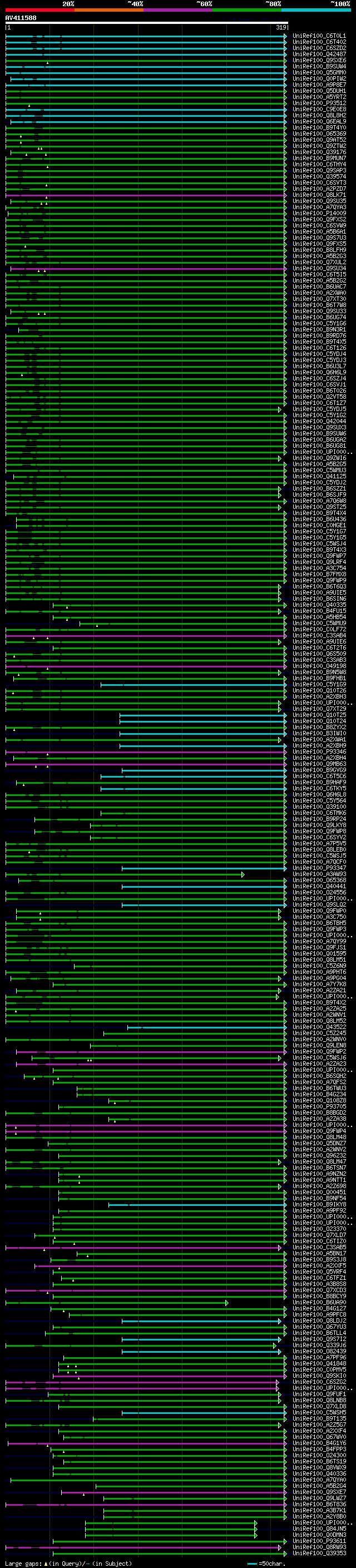Viewport: 356px width, 1568px height.
Task: Select label UniRef100_Q9ZTW2
Action: [319, 146]
